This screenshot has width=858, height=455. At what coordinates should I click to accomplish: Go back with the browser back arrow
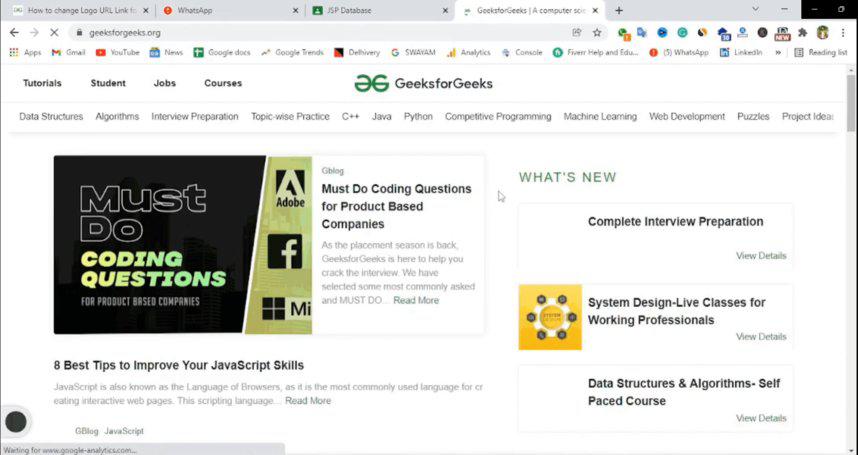[15, 33]
